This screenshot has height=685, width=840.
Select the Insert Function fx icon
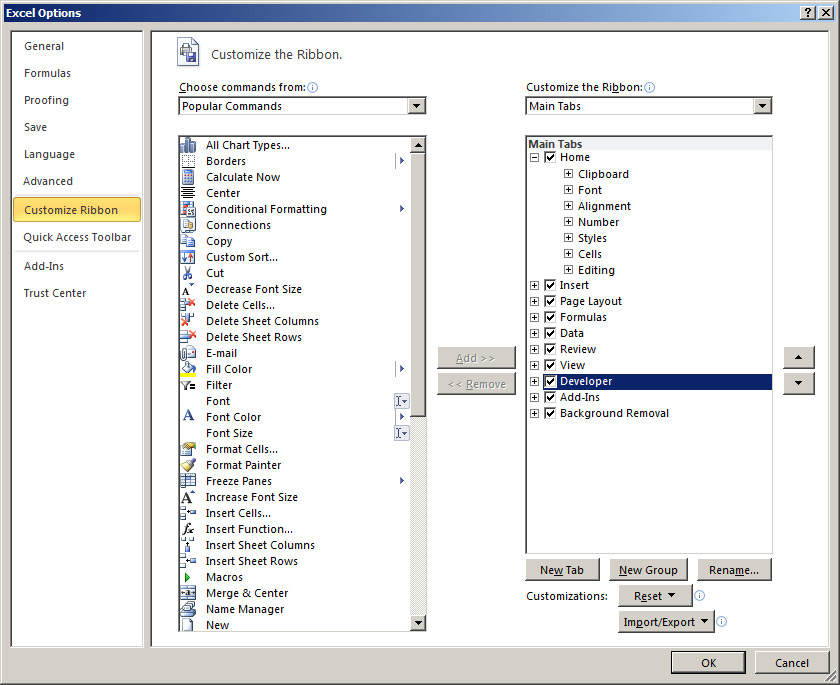tap(188, 529)
